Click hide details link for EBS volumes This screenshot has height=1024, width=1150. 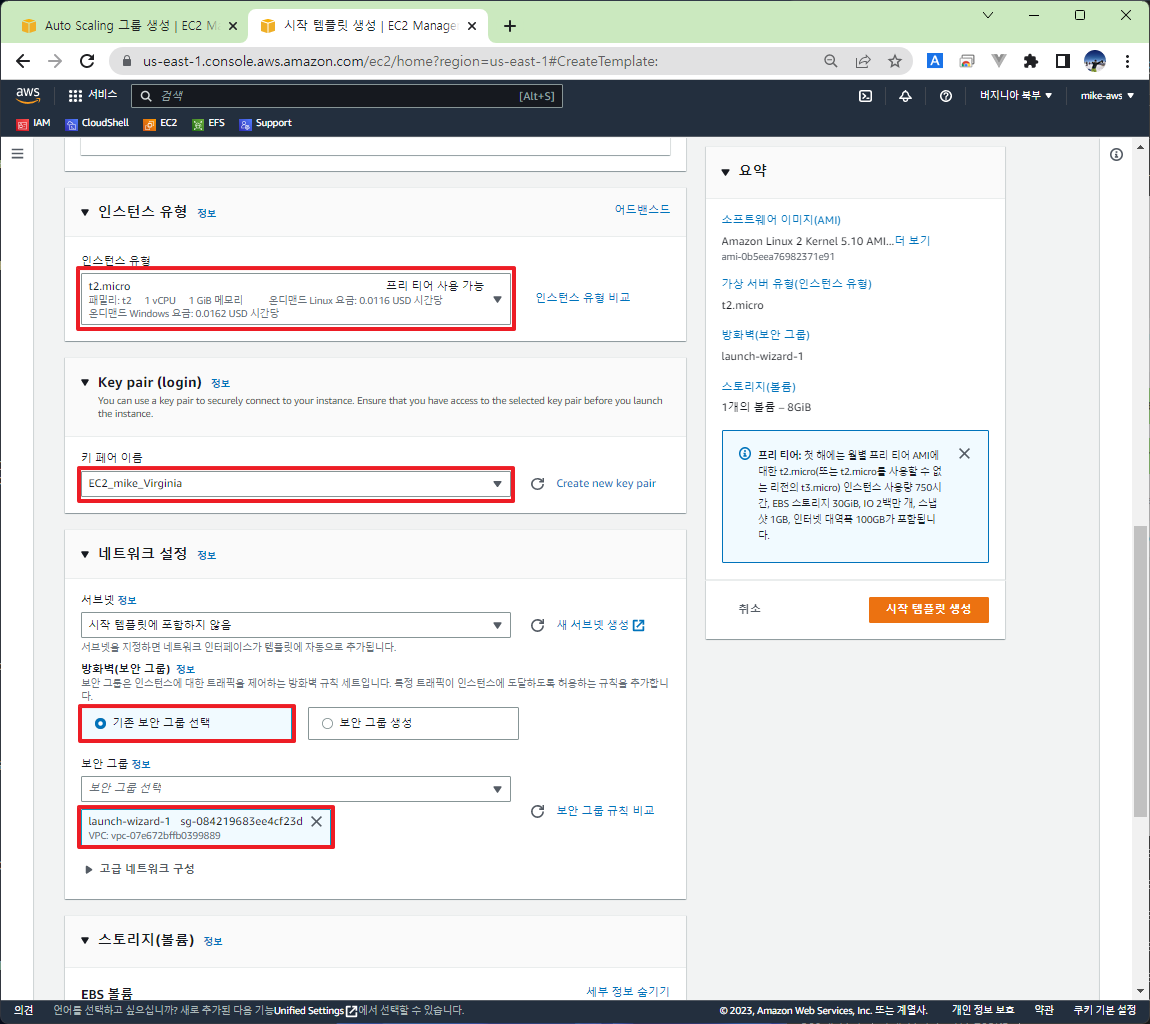(x=628, y=992)
